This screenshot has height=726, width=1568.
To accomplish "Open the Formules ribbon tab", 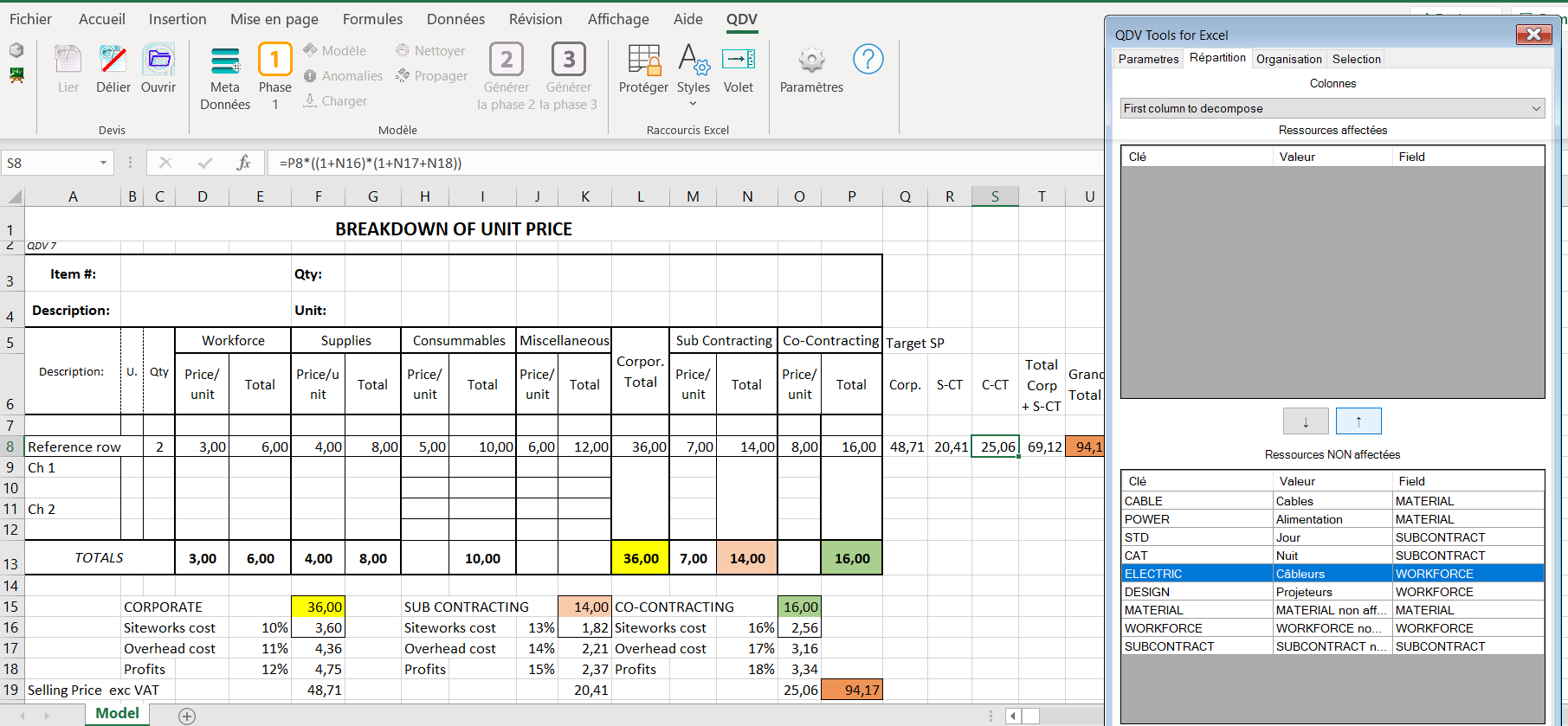I will [x=372, y=19].
